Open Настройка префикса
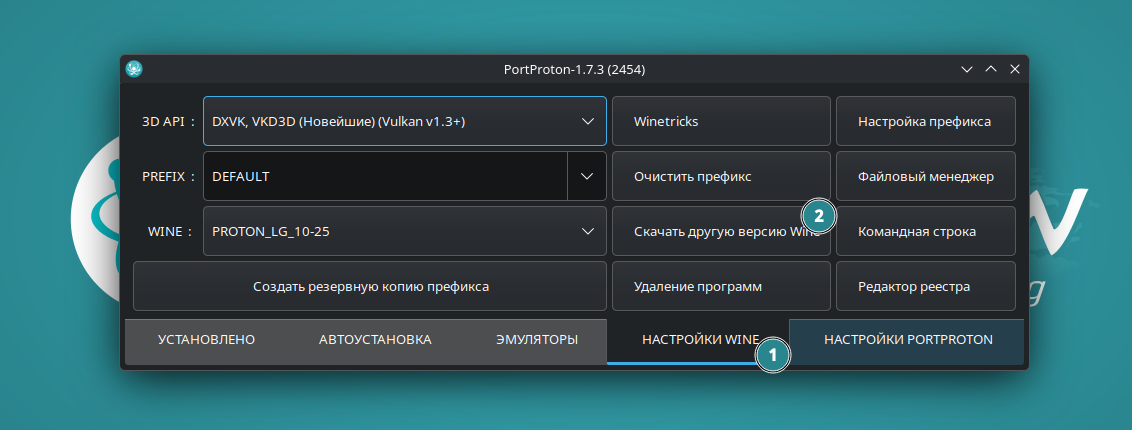 (925, 122)
